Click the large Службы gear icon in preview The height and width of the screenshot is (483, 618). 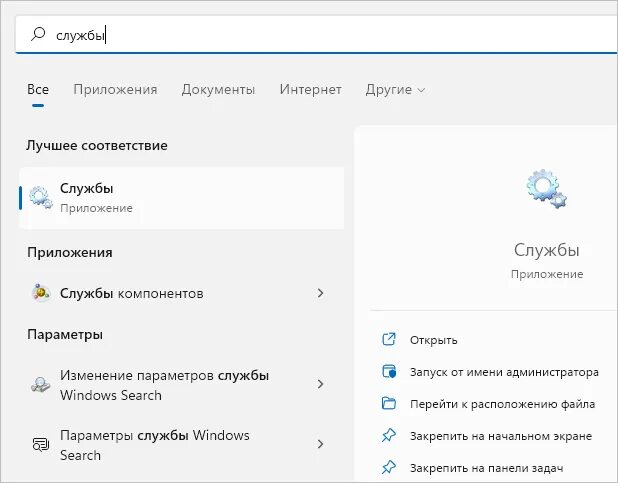click(547, 188)
